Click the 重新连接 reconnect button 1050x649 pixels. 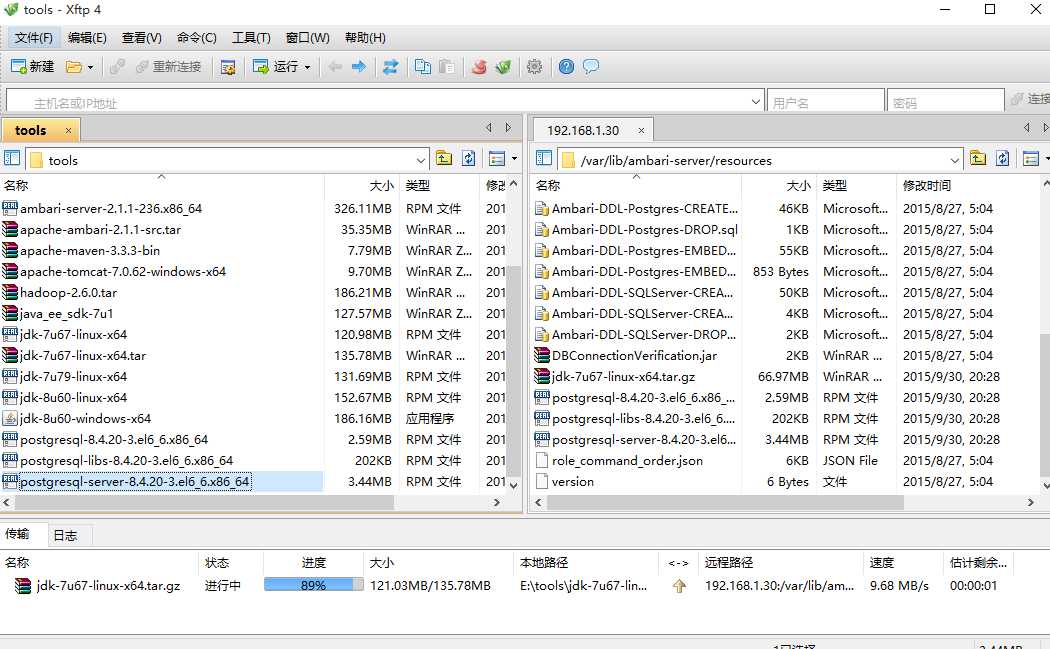(x=169, y=66)
